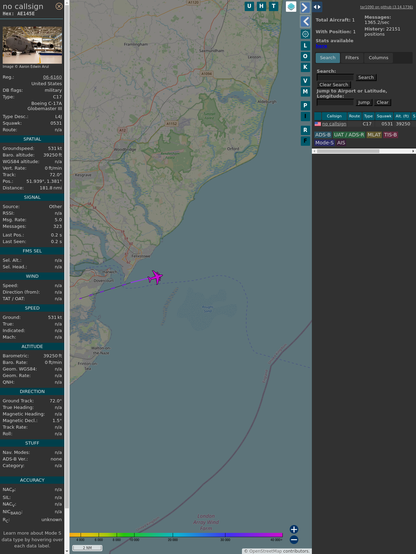Click the AIS legend label
The image size is (416, 554).
341,143
